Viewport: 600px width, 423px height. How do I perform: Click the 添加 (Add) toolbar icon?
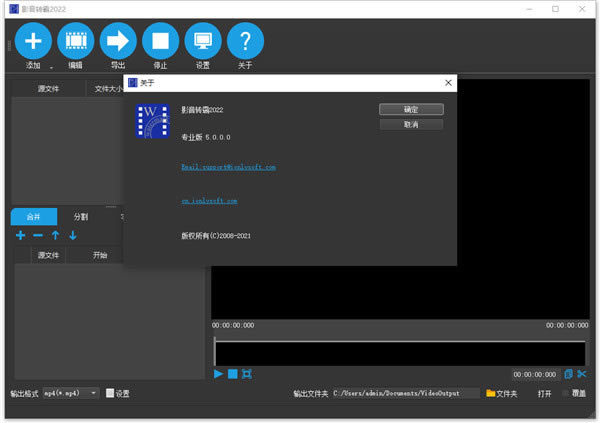click(x=33, y=42)
